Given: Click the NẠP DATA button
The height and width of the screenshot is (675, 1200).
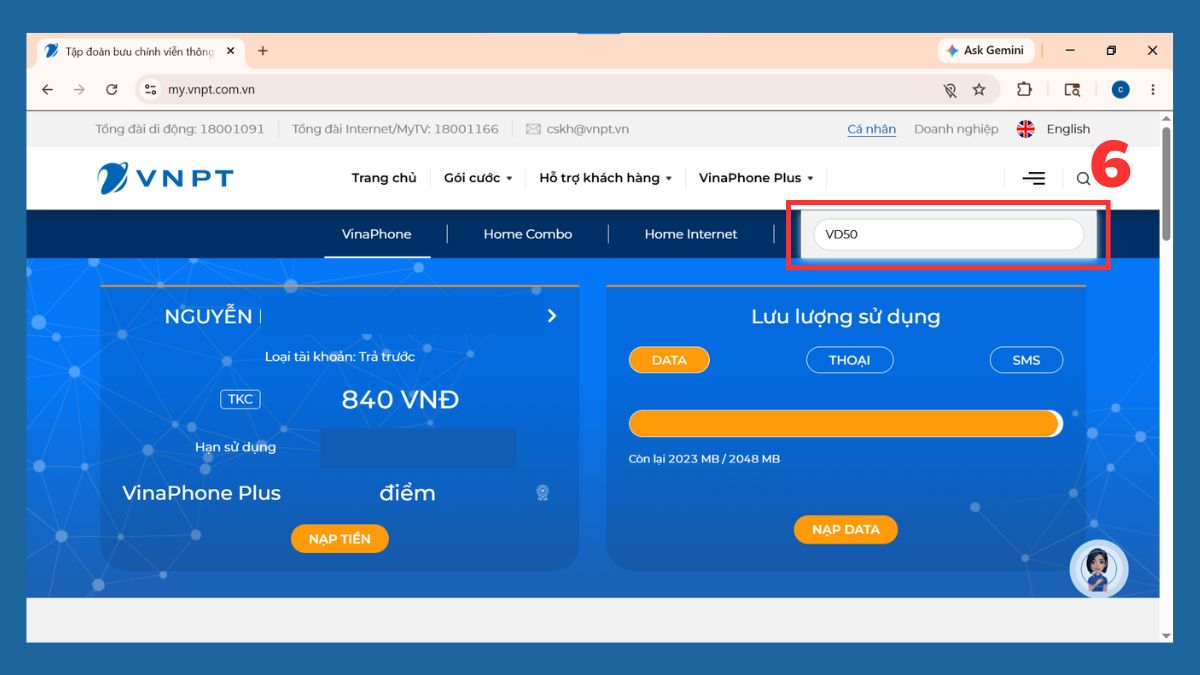Looking at the screenshot, I should pos(846,530).
